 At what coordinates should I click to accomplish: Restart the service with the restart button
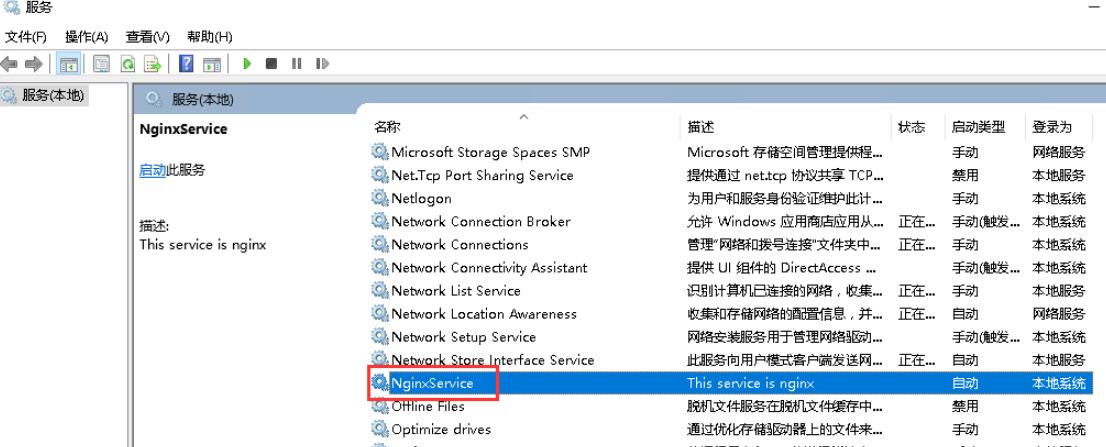322,64
